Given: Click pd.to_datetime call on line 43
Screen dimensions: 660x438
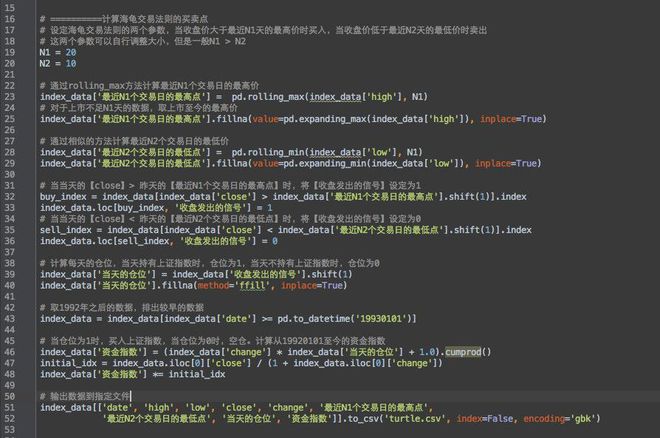Looking at the screenshot, I should click(314, 319).
